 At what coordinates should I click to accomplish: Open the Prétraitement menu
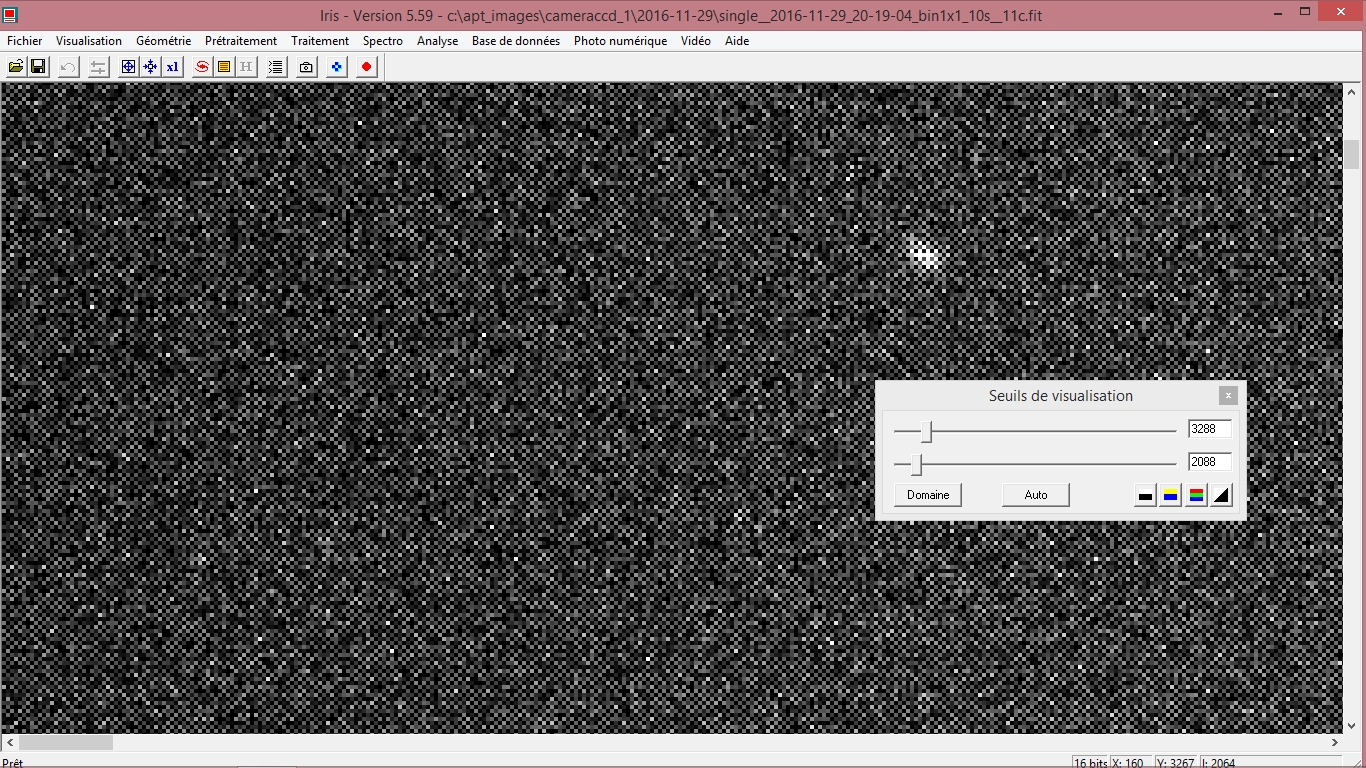tap(241, 41)
